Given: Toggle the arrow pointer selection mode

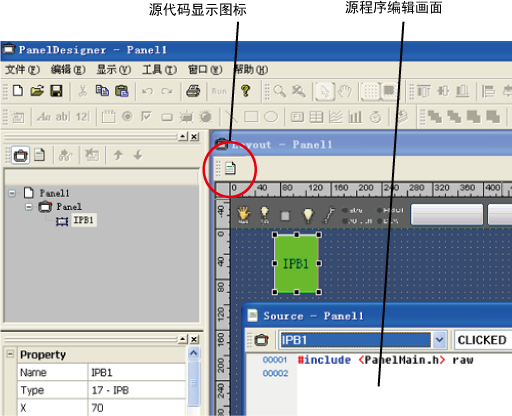Looking at the screenshot, I should [325, 91].
